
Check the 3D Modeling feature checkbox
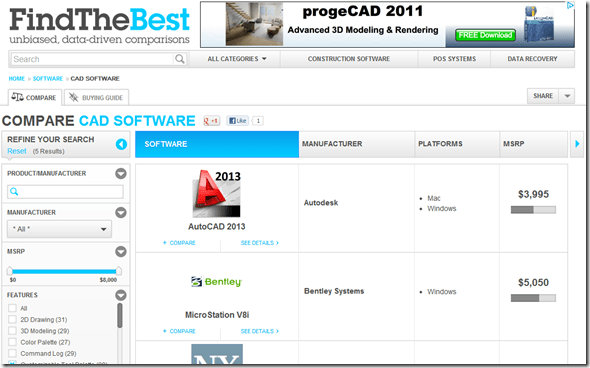point(12,331)
